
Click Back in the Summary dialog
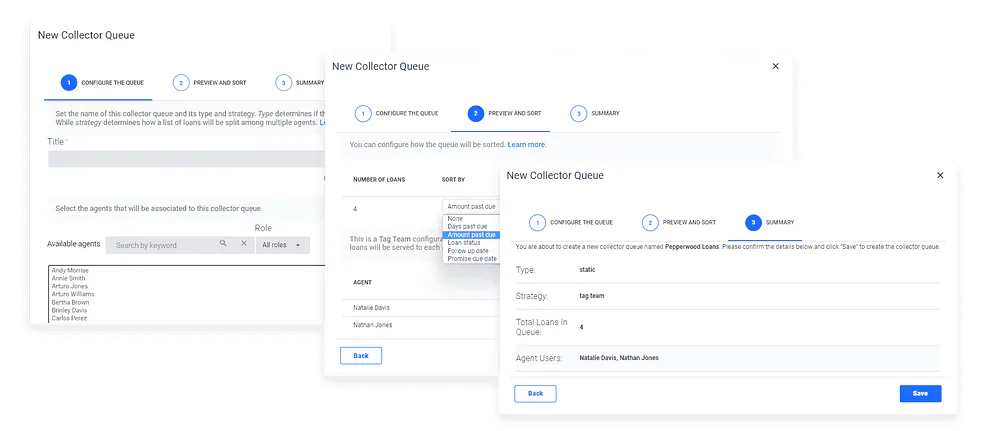click(536, 393)
